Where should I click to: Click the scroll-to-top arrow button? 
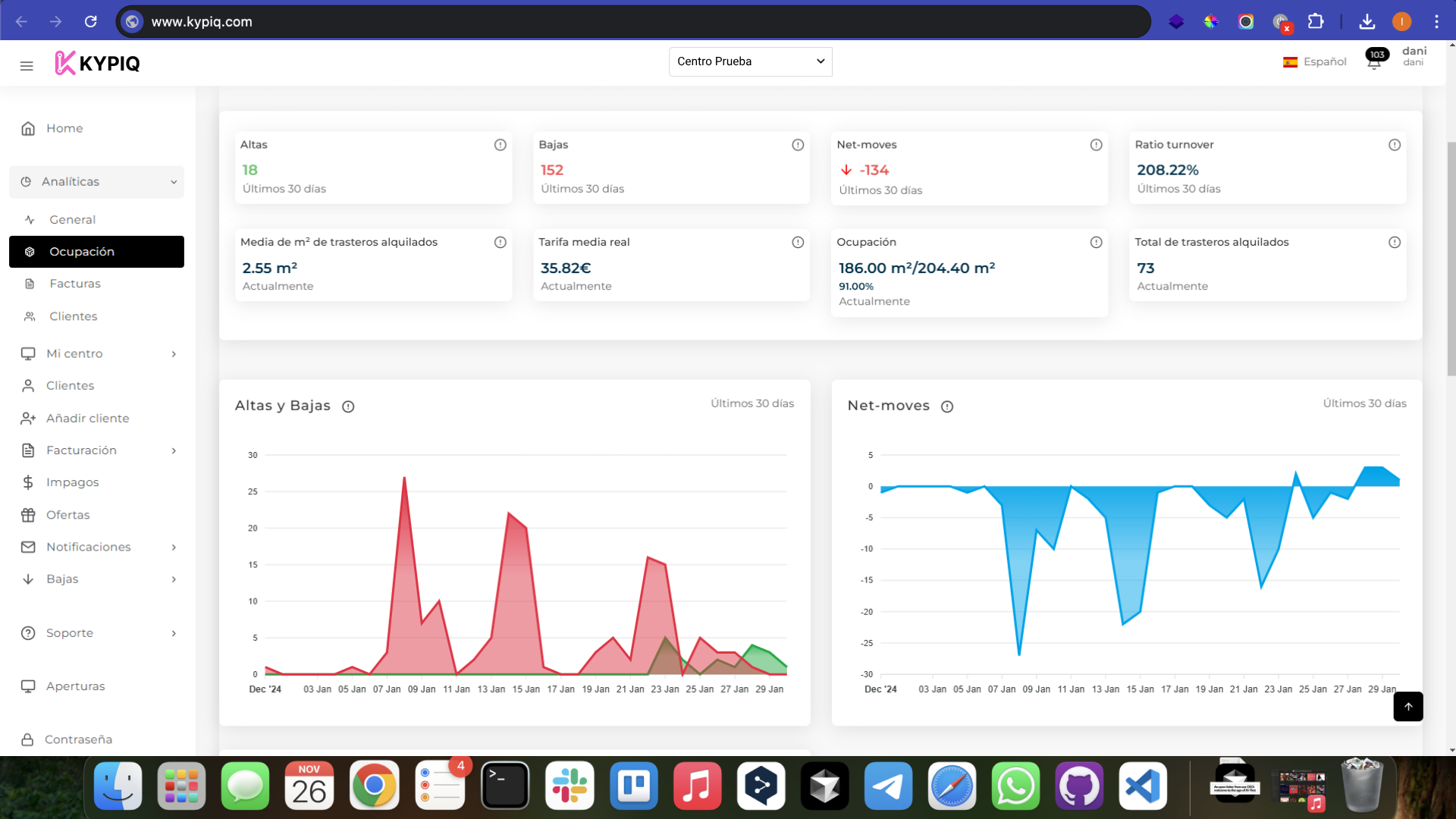click(x=1409, y=706)
